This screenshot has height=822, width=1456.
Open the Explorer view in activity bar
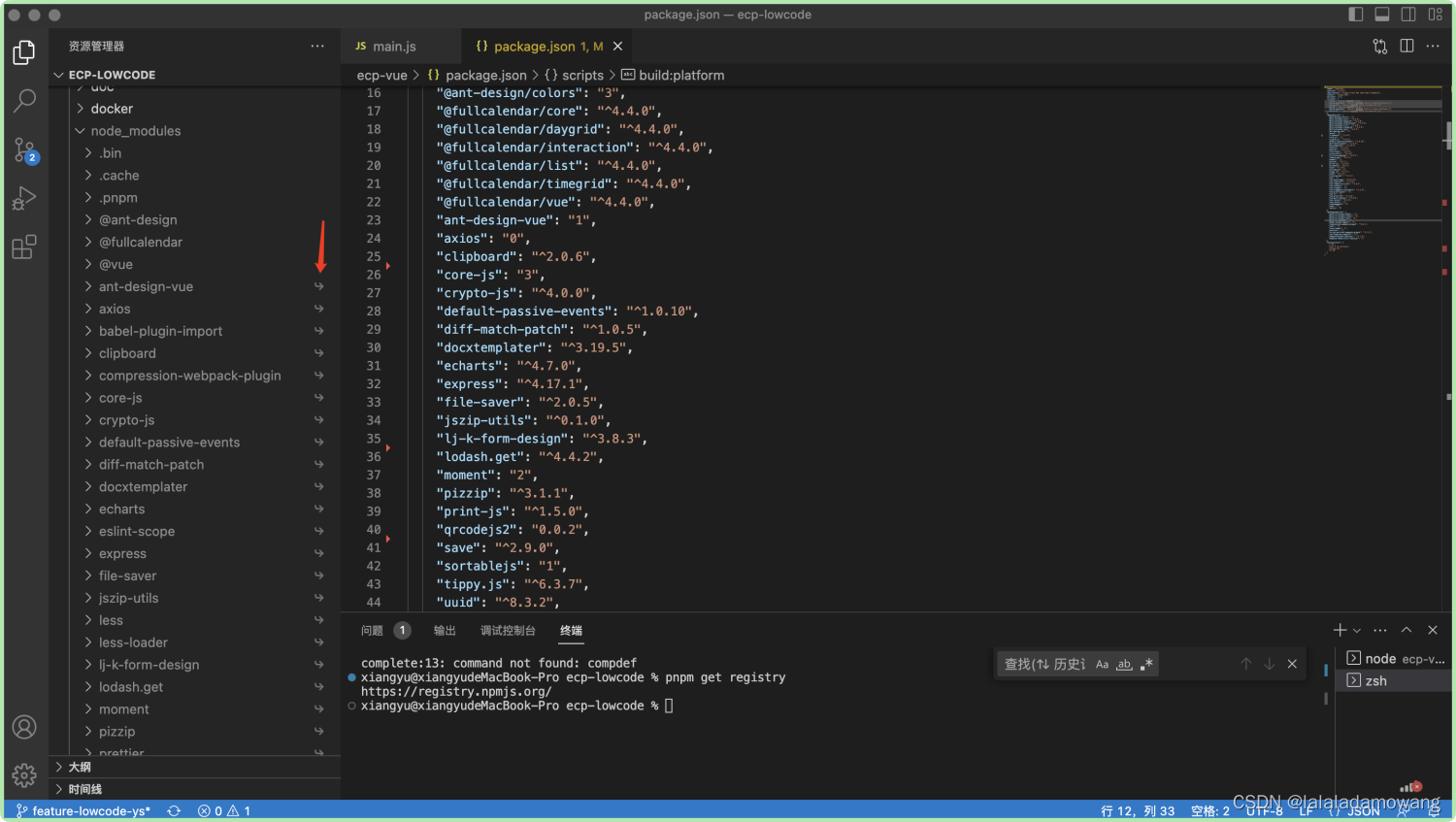(x=24, y=52)
